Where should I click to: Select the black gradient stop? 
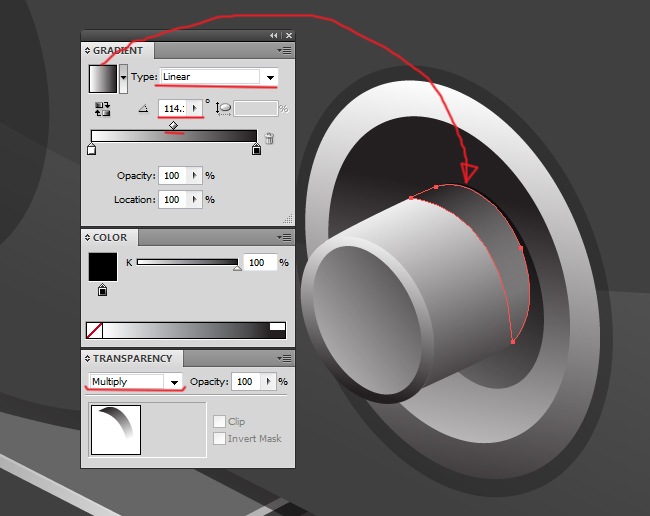click(x=257, y=149)
